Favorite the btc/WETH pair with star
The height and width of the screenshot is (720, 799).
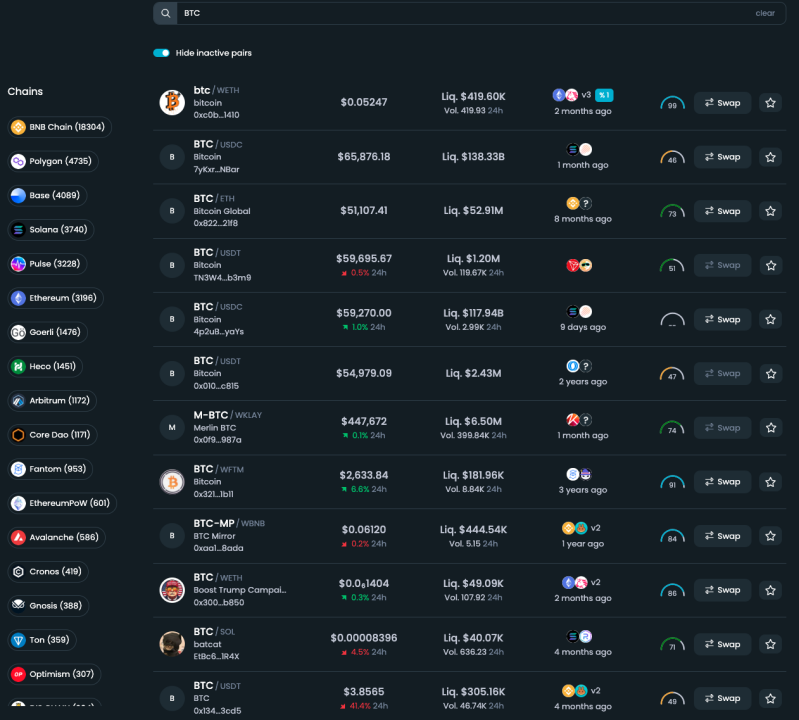(x=770, y=103)
